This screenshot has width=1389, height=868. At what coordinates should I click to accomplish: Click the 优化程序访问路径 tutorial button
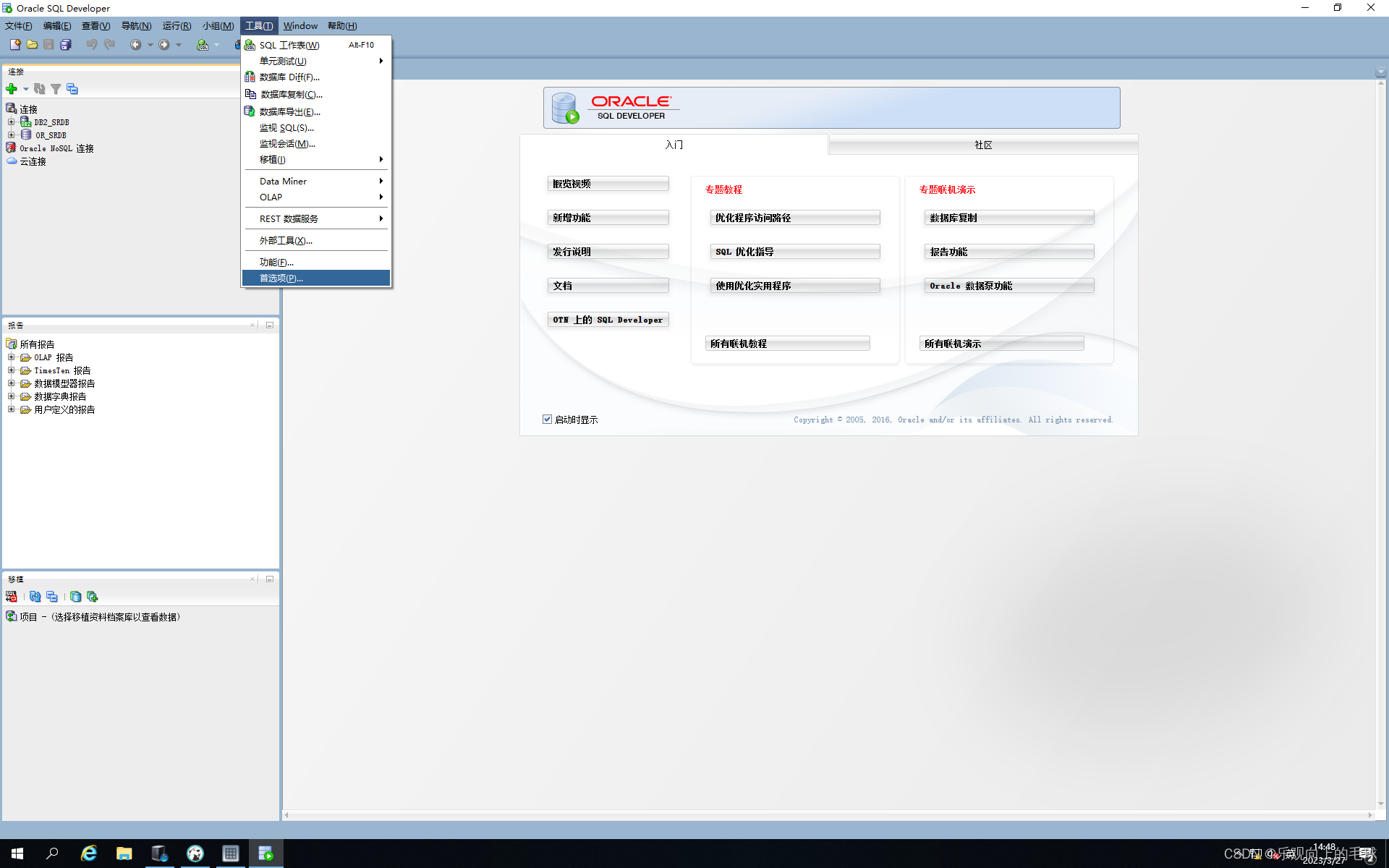point(795,218)
